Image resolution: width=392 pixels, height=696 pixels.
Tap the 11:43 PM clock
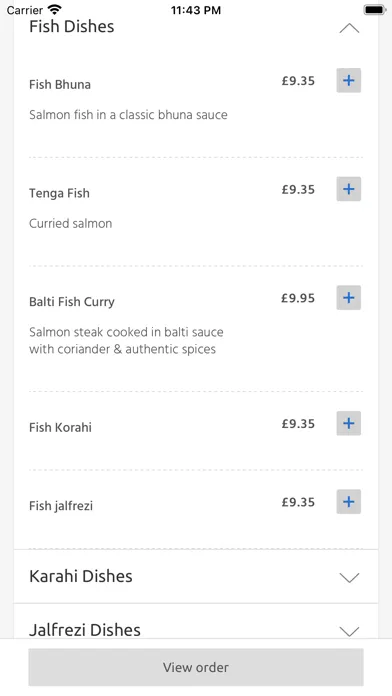click(196, 10)
